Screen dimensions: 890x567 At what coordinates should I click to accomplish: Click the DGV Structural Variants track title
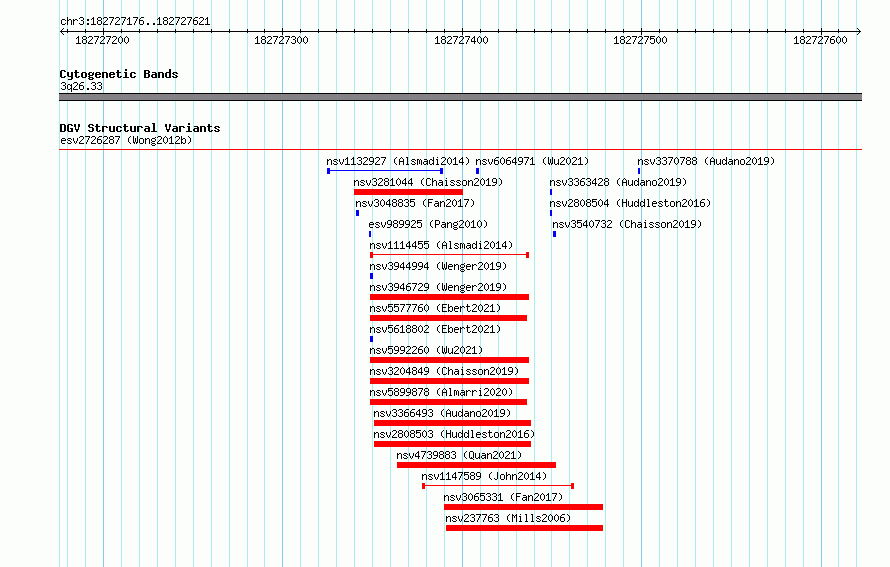(140, 128)
